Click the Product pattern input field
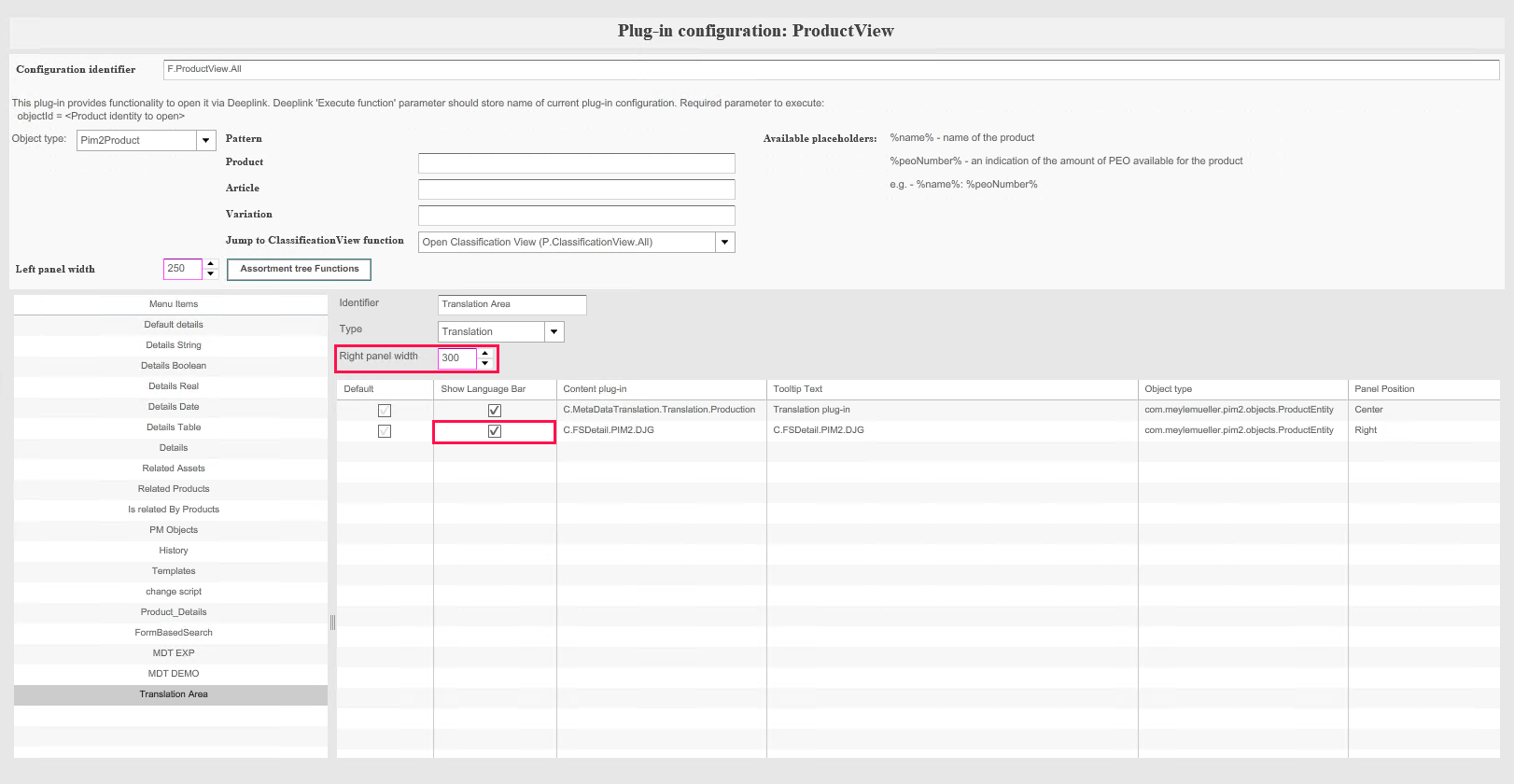The image size is (1514, 784). [576, 163]
